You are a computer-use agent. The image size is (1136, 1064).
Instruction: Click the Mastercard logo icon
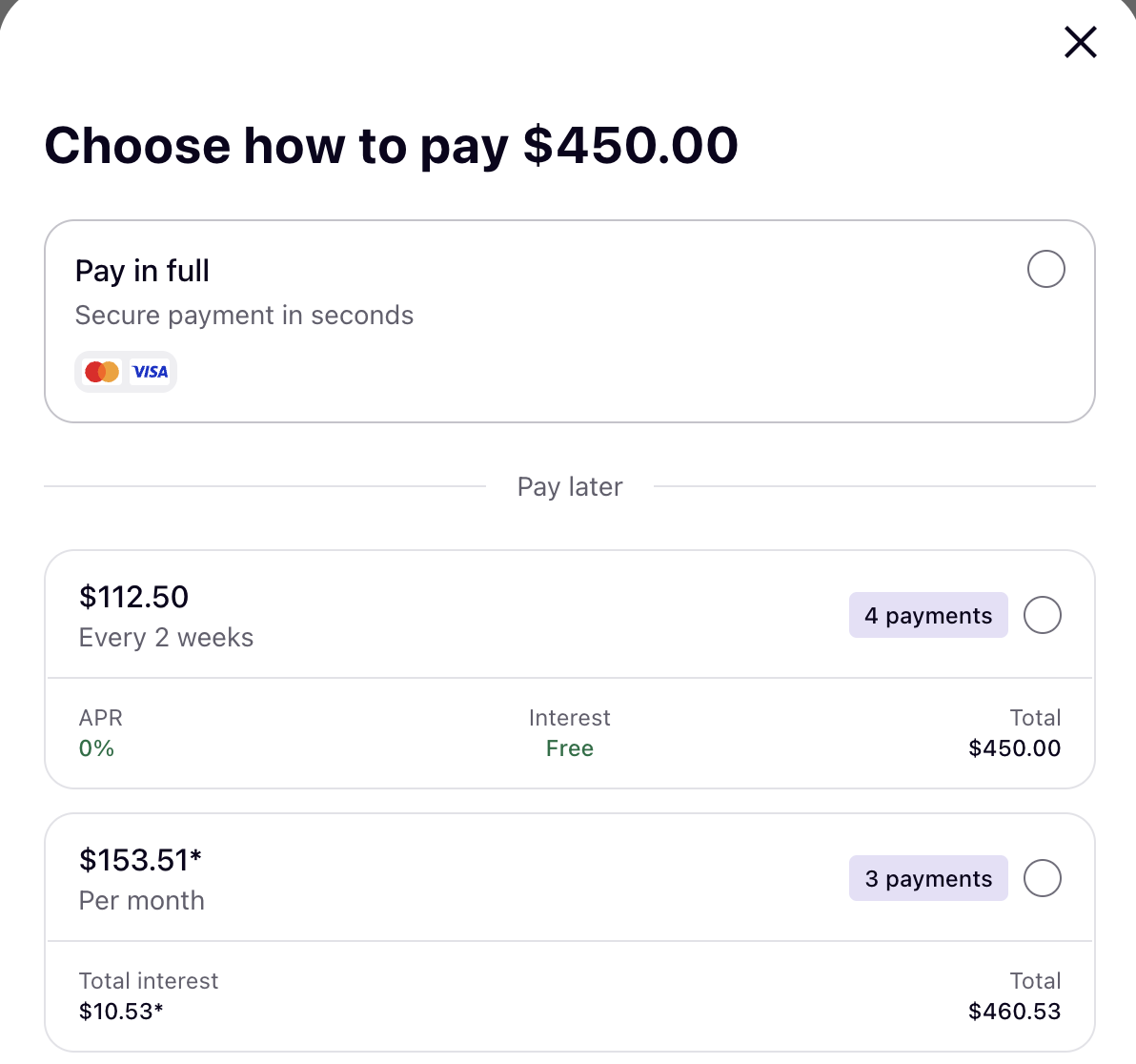click(x=102, y=372)
